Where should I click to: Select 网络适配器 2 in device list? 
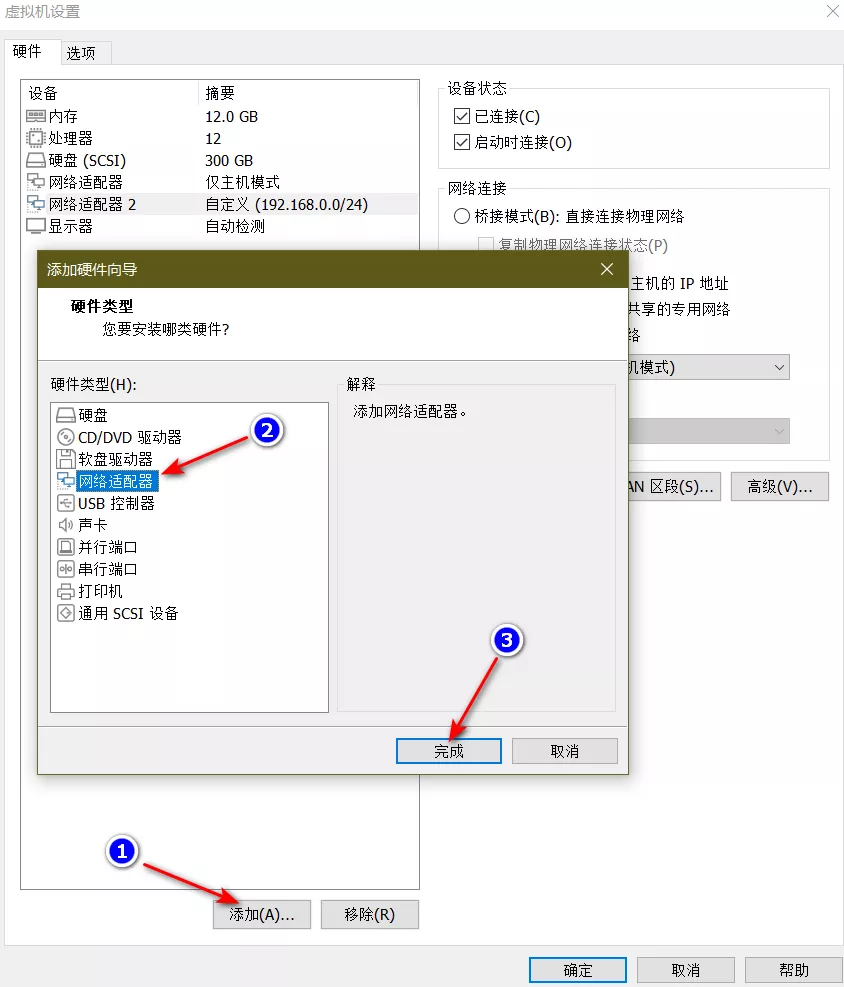pos(93,204)
